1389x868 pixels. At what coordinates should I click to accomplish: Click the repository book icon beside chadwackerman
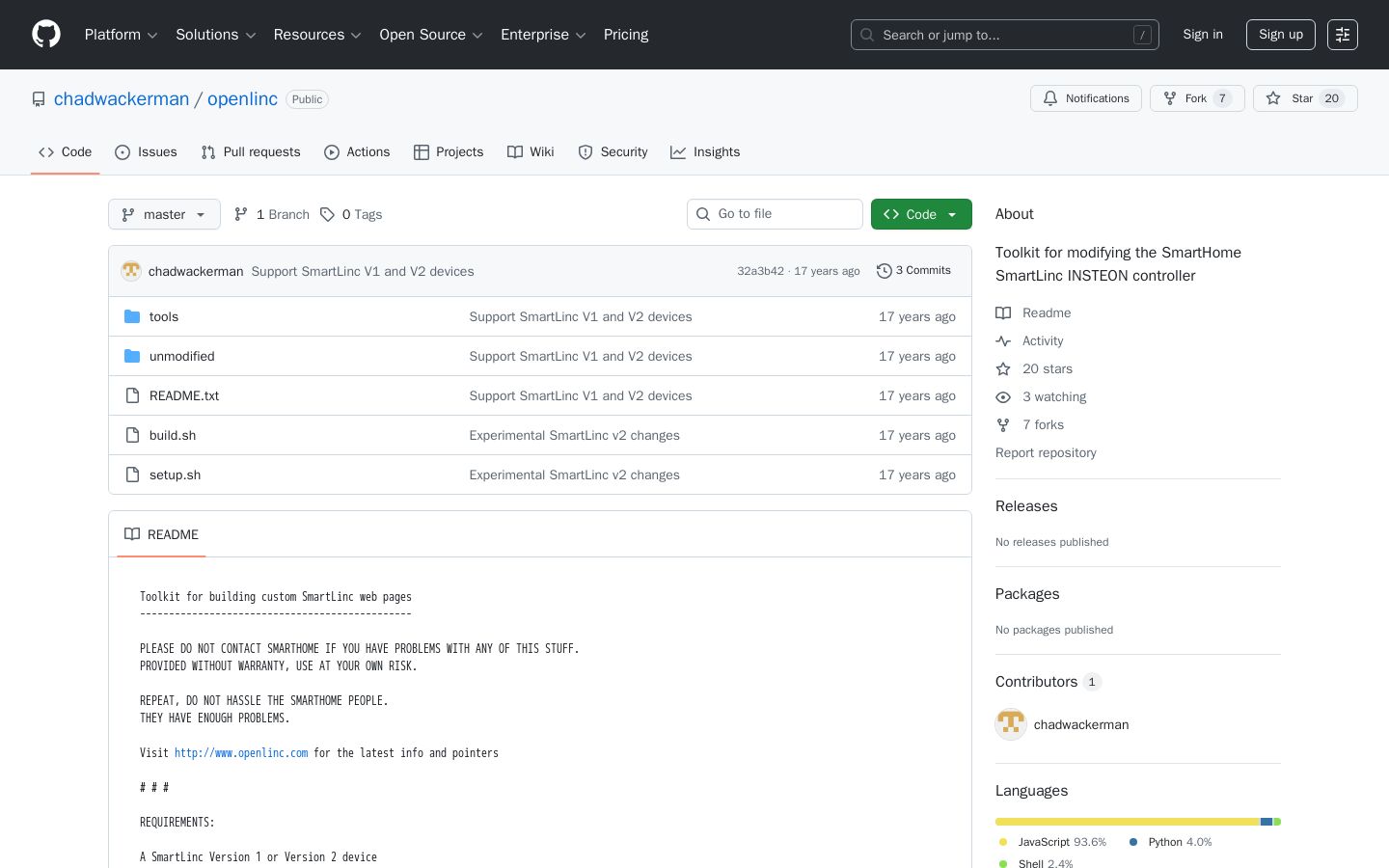pyautogui.click(x=39, y=99)
